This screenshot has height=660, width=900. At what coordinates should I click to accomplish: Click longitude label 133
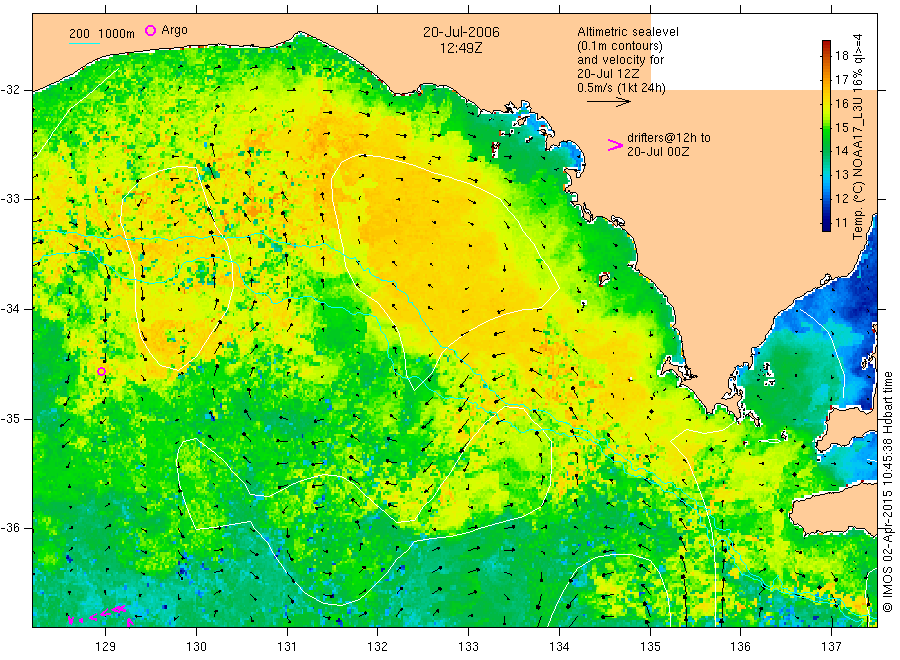(468, 647)
